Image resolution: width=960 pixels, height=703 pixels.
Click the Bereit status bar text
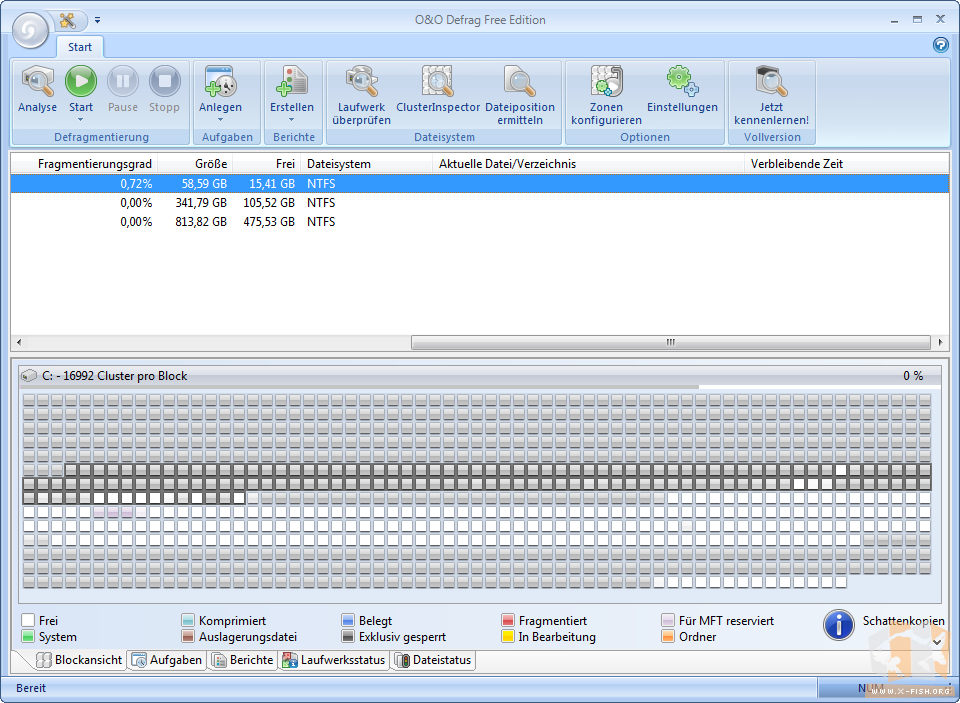click(31, 688)
